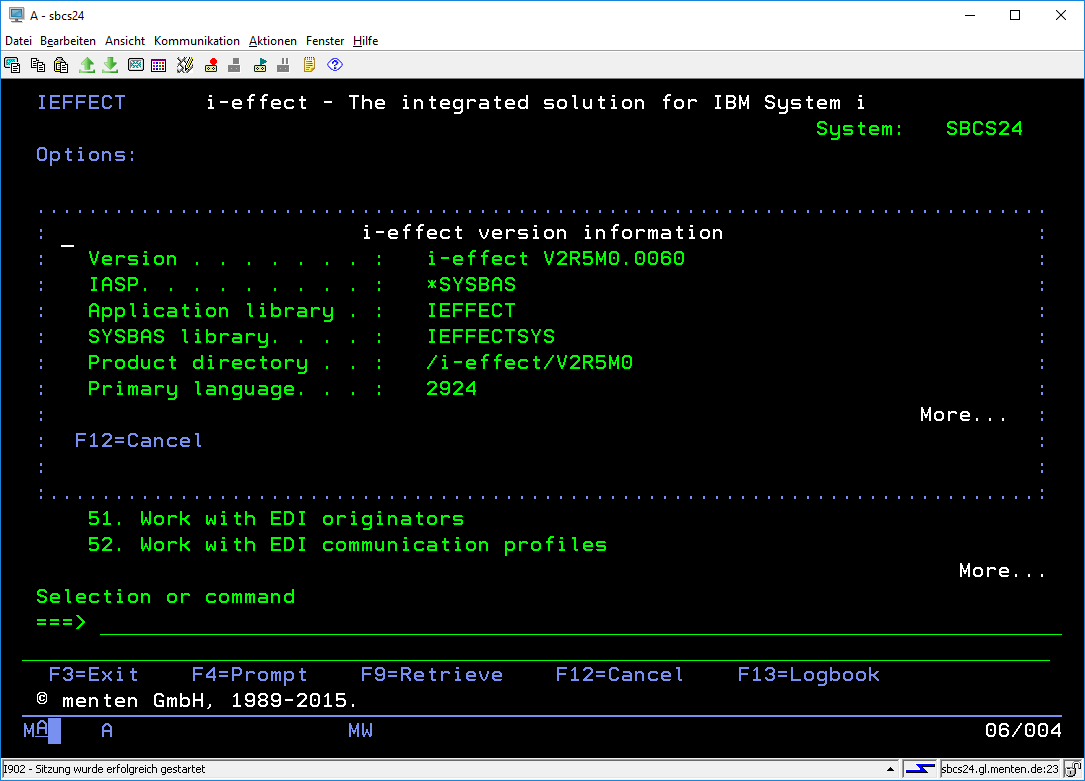Open the Keyboard Remap toolbar icon

click(x=184, y=65)
